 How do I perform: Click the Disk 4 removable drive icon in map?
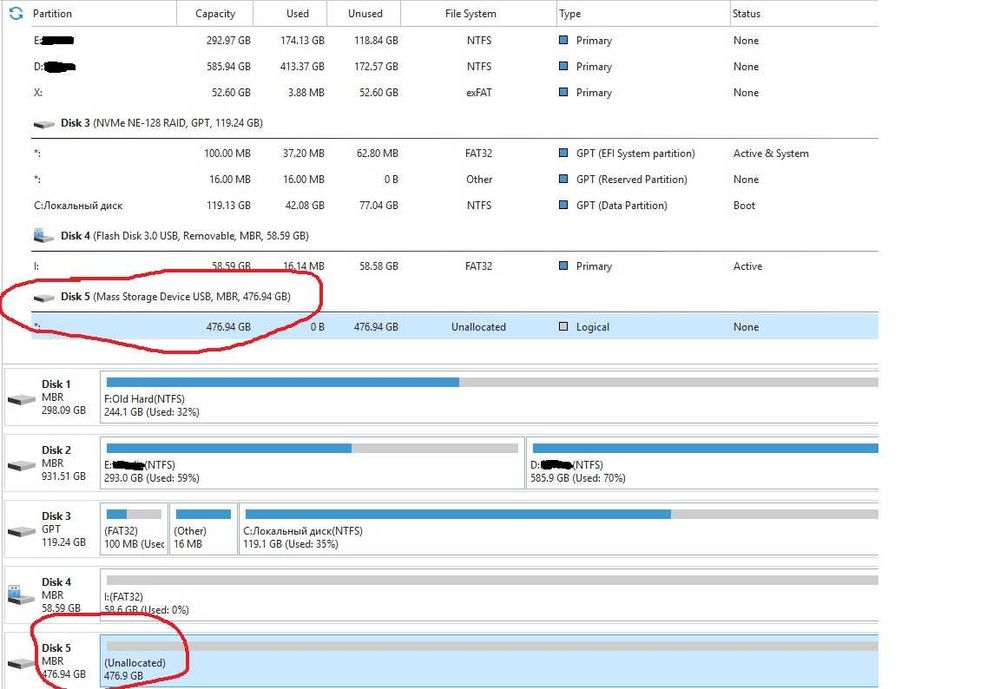[21, 595]
